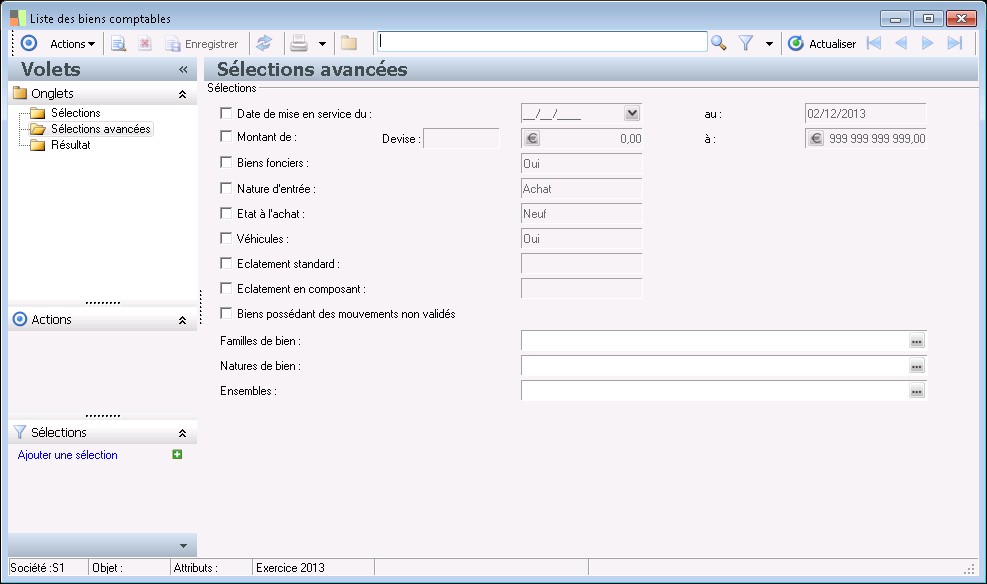Browse Familles de bien ellipsis button
Screen dimensions: 987x584
[x=916, y=341]
